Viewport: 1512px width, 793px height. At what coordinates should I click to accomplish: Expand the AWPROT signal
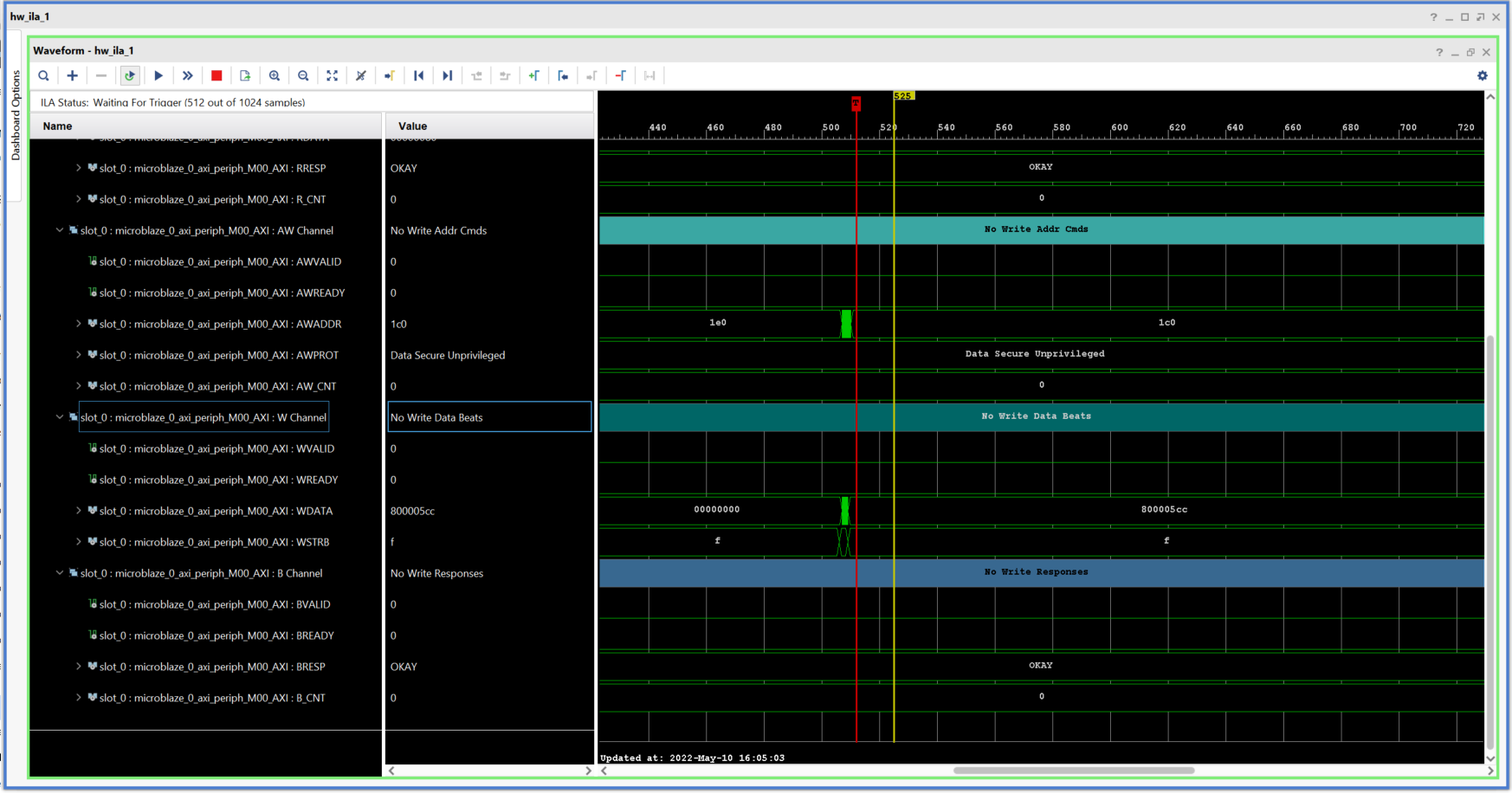[79, 355]
